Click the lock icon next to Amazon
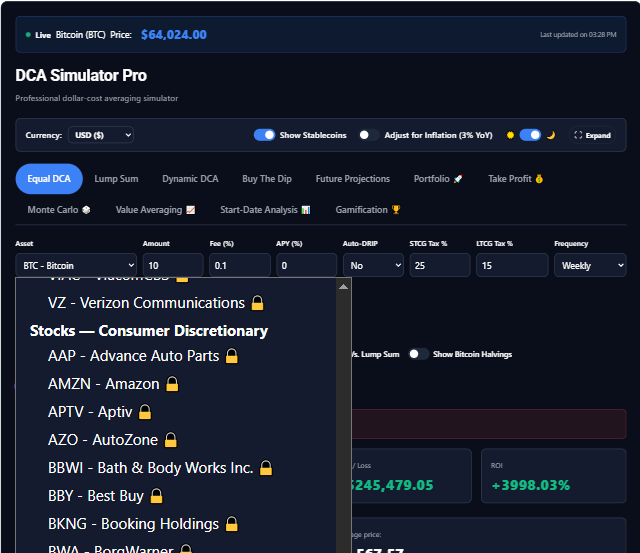640x553 pixels. pyautogui.click(x=172, y=384)
